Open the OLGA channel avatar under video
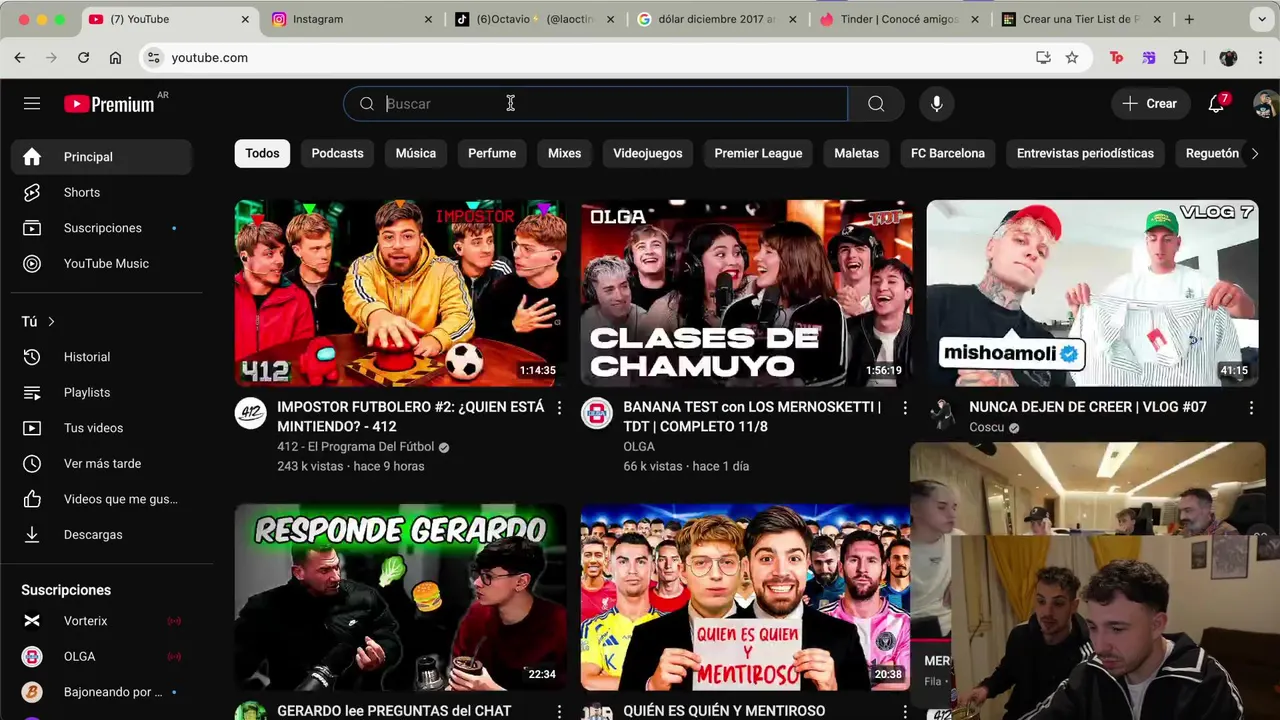Screen dimensions: 1280x720 point(597,413)
